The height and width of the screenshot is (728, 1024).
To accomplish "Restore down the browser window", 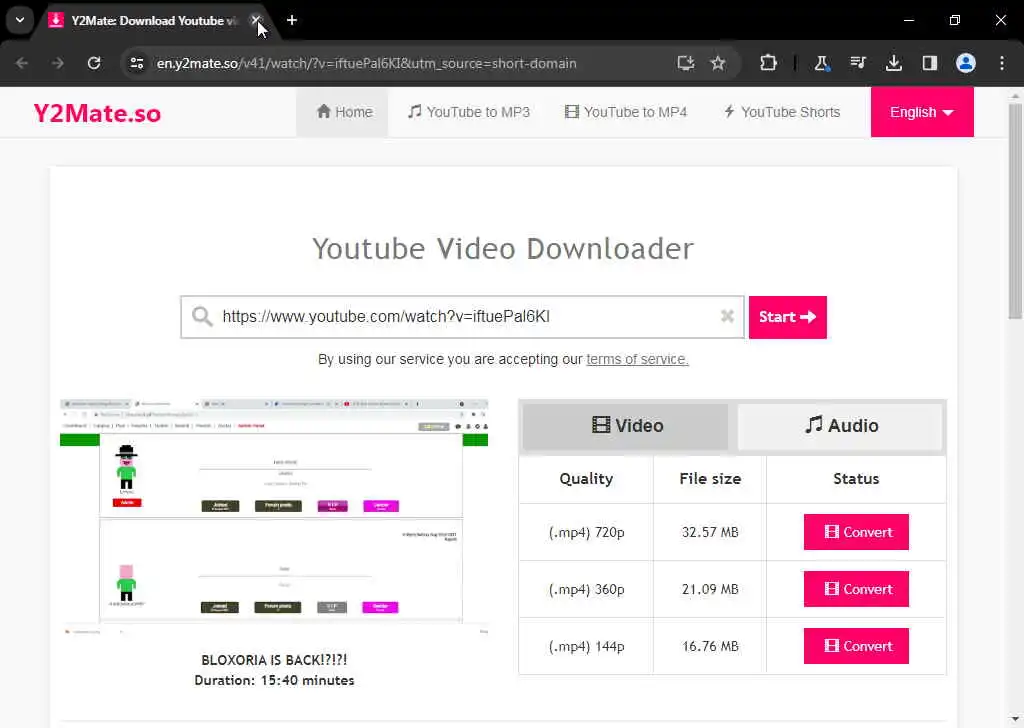I will point(955,20).
